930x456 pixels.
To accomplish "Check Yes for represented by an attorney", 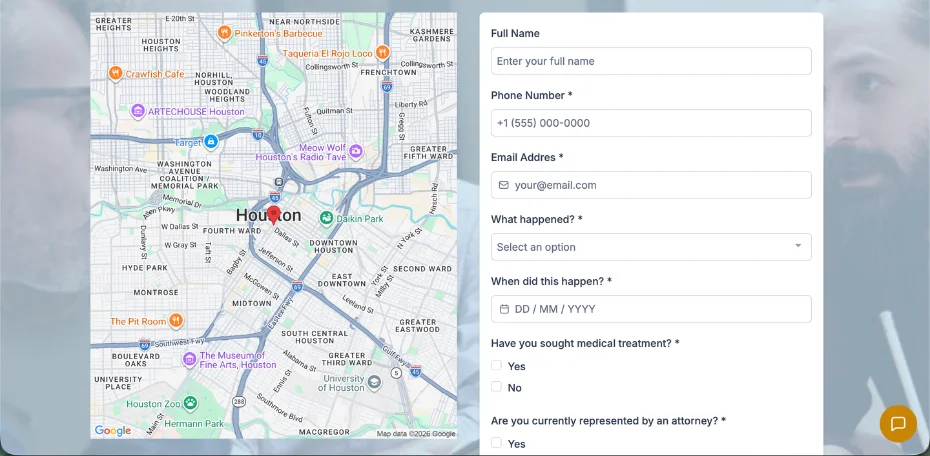I will tap(496, 442).
